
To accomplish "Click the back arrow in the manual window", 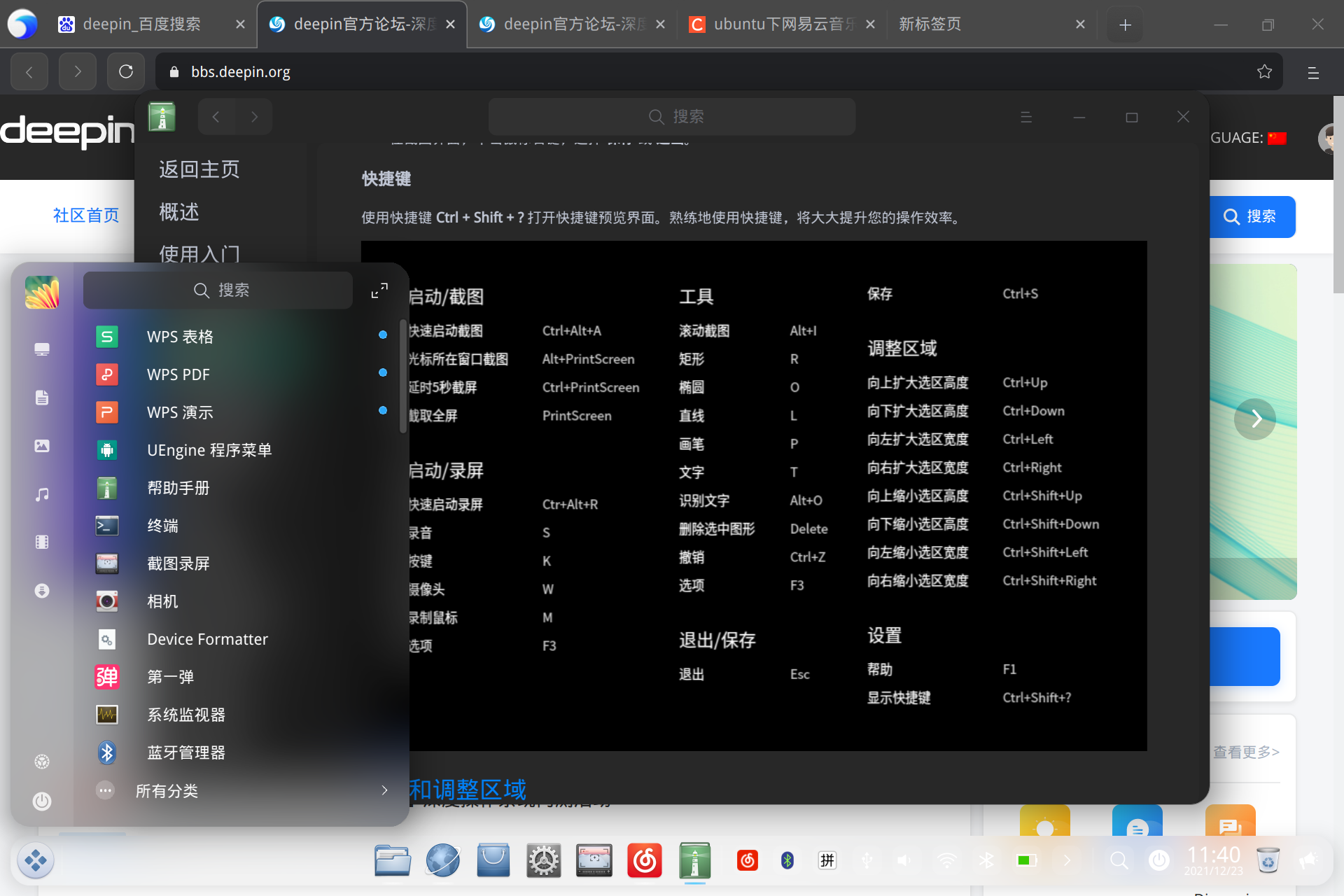I will coord(216,116).
